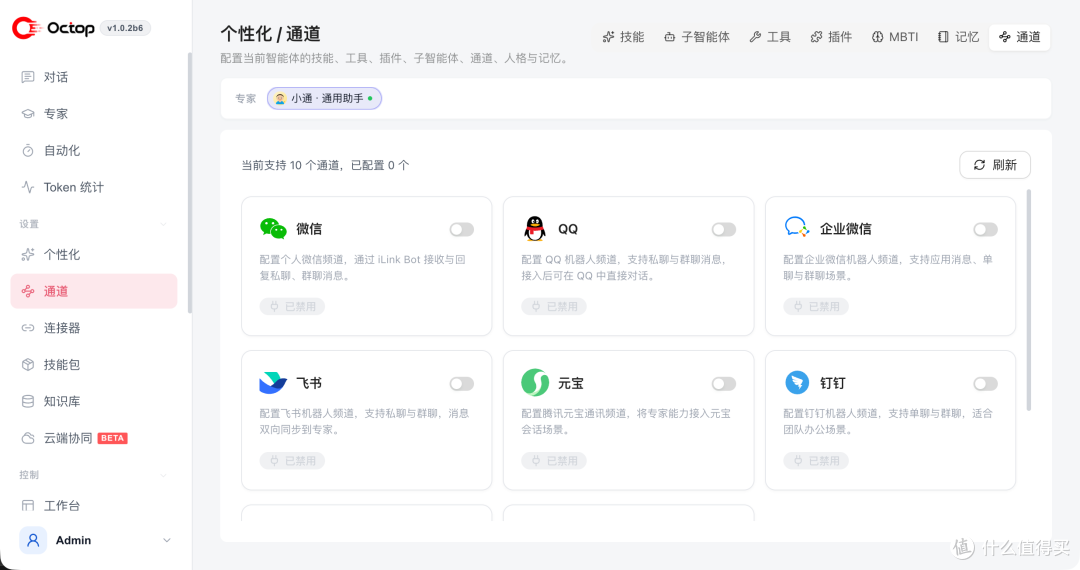This screenshot has height=570, width=1080.
Task: Click the Token 统计 pulse icon
Action: (28, 187)
